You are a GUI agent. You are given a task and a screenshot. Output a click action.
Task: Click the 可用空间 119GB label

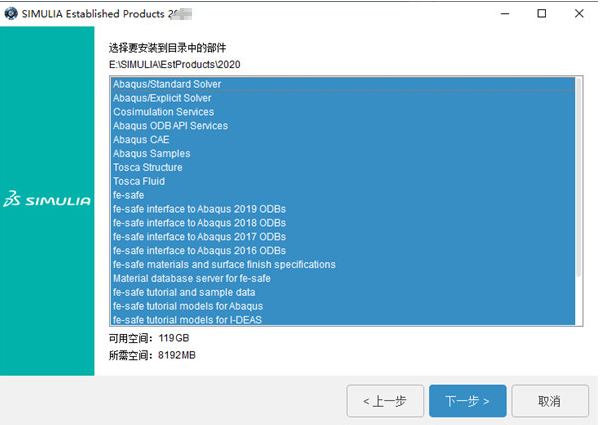tap(149, 338)
